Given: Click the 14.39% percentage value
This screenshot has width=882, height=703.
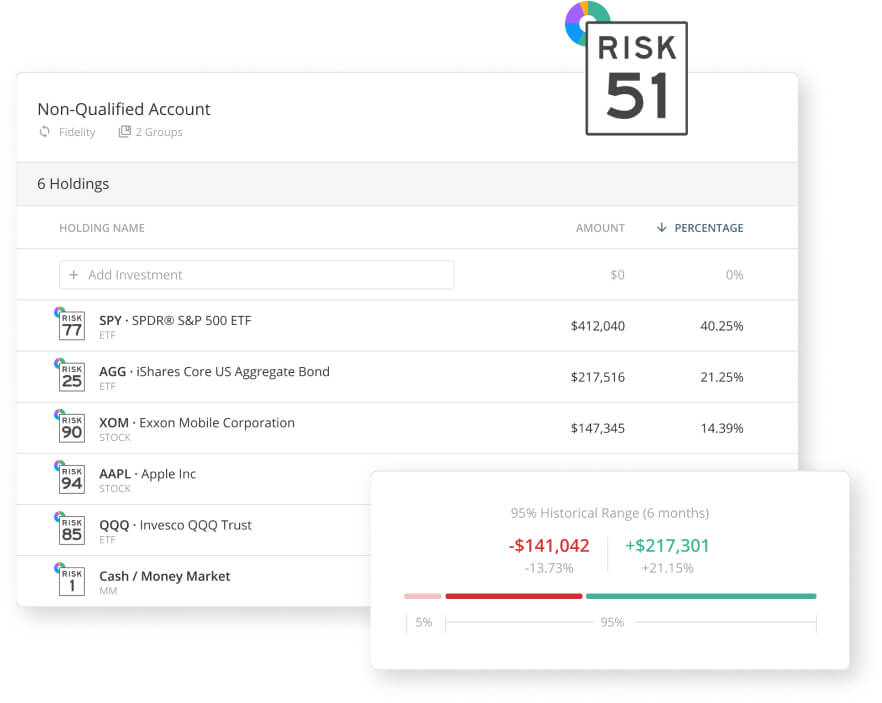Looking at the screenshot, I should click(722, 428).
